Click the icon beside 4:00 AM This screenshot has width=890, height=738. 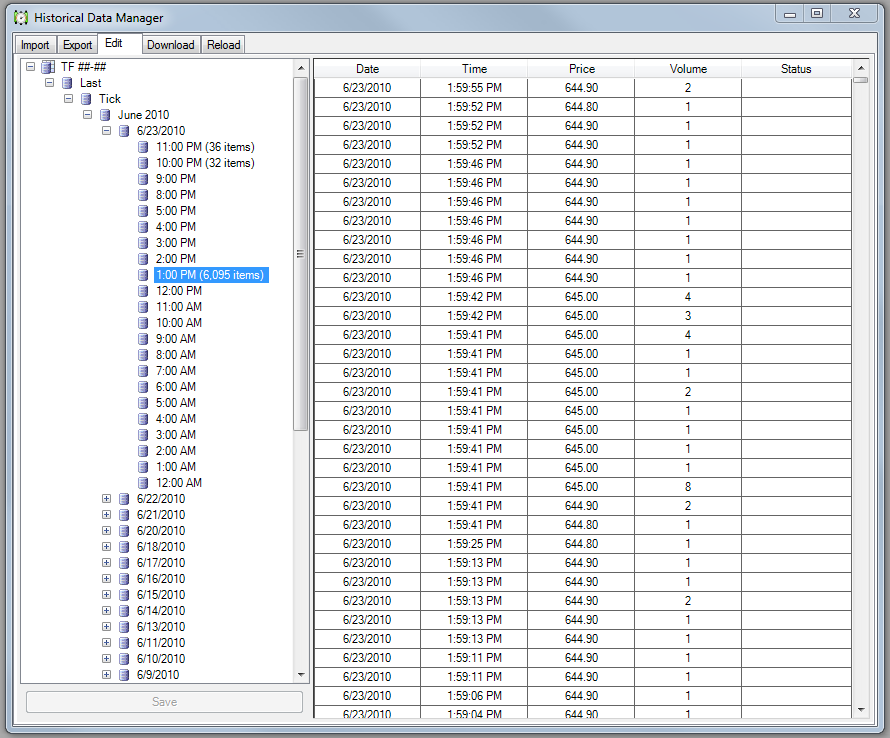tap(144, 418)
